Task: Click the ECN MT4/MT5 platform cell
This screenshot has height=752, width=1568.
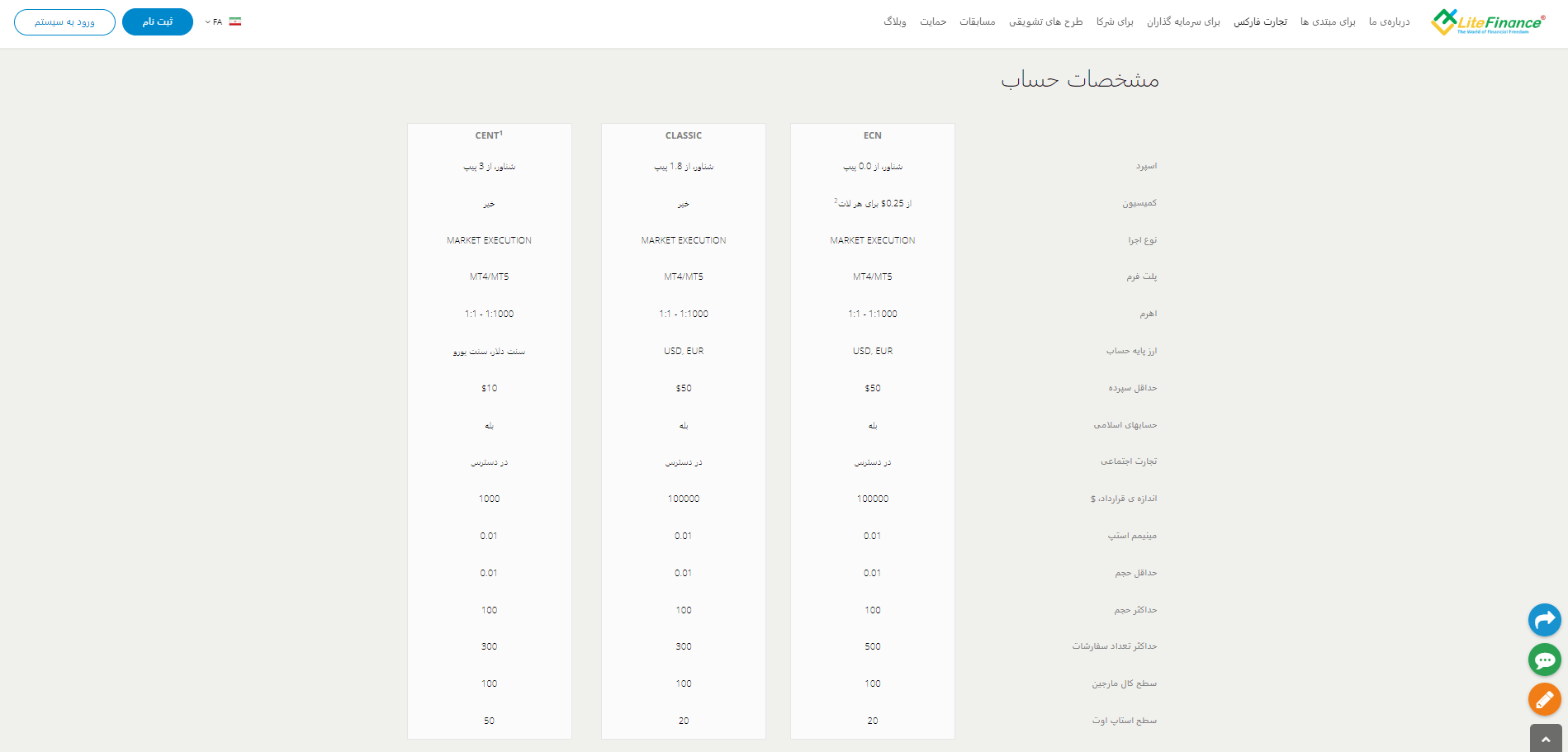Action: 873,277
